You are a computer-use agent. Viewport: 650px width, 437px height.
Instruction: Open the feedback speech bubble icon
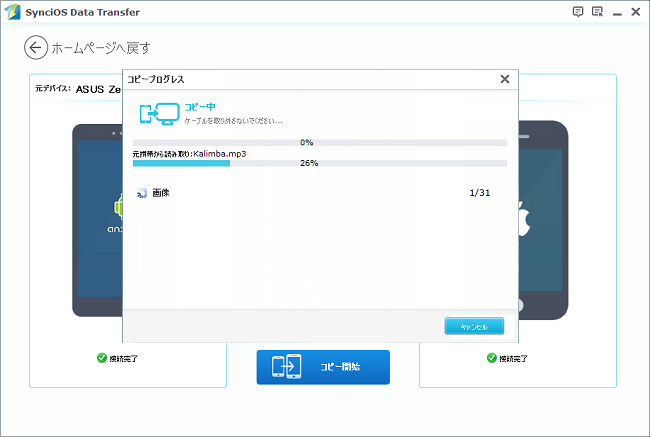(x=578, y=12)
